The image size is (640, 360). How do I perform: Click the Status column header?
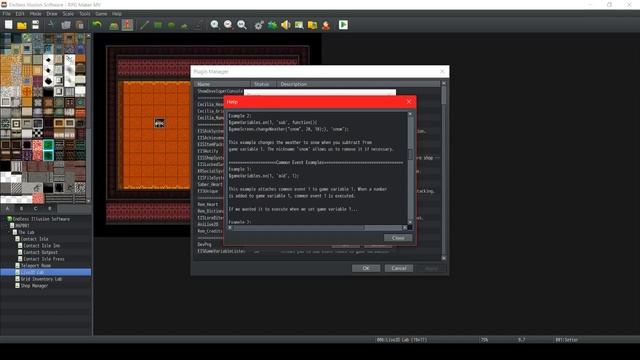[x=263, y=84]
